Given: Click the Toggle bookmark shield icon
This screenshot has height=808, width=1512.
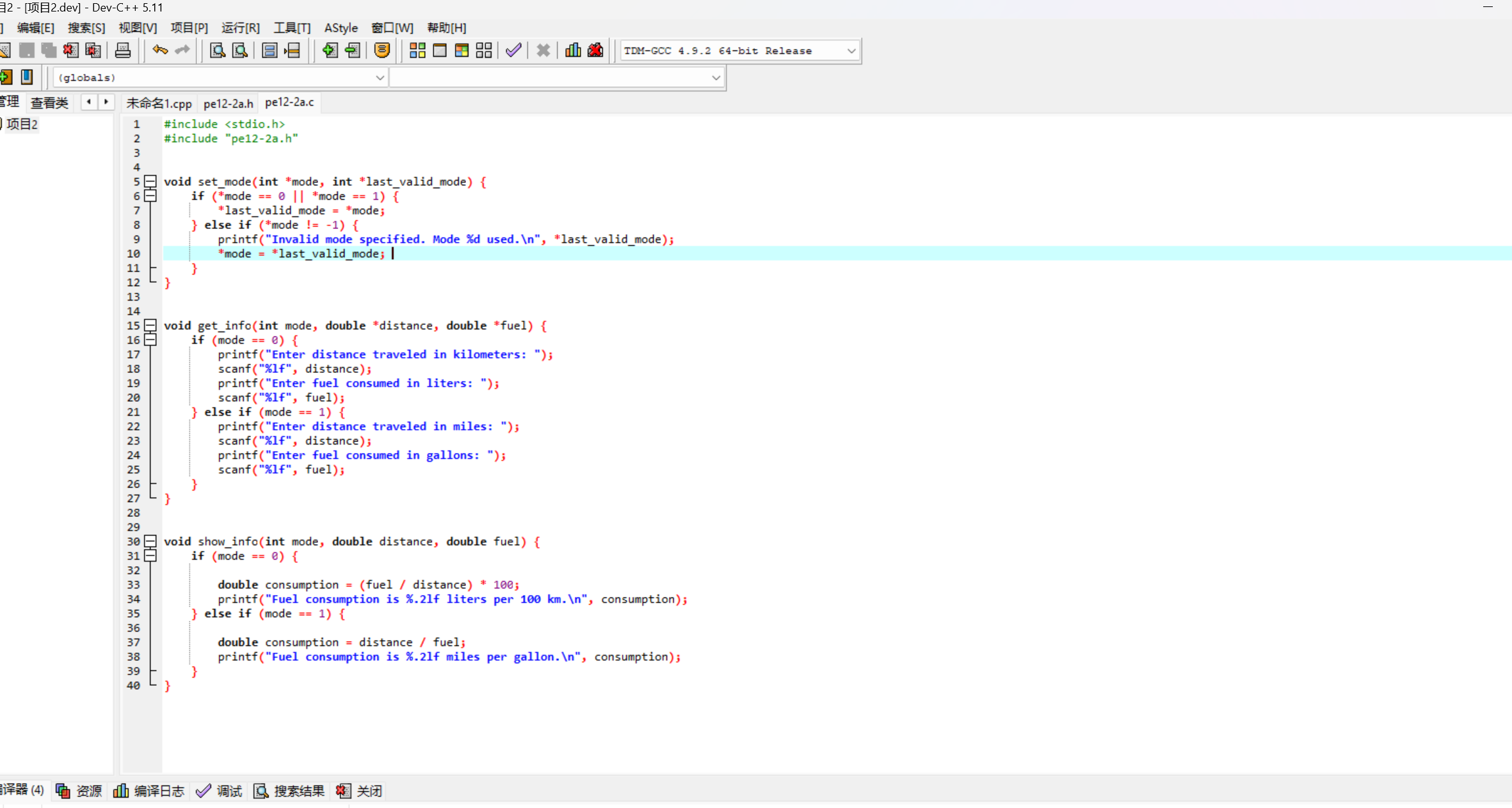Looking at the screenshot, I should tap(382, 51).
